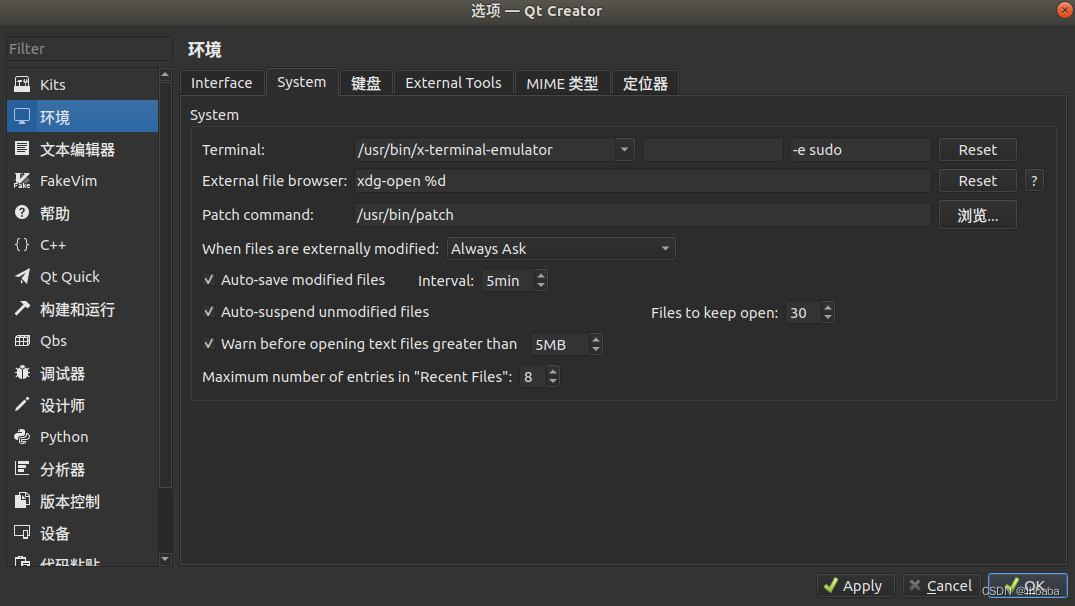Open the 版本控制 category icon
Screen dimensions: 1075x606
(22, 501)
